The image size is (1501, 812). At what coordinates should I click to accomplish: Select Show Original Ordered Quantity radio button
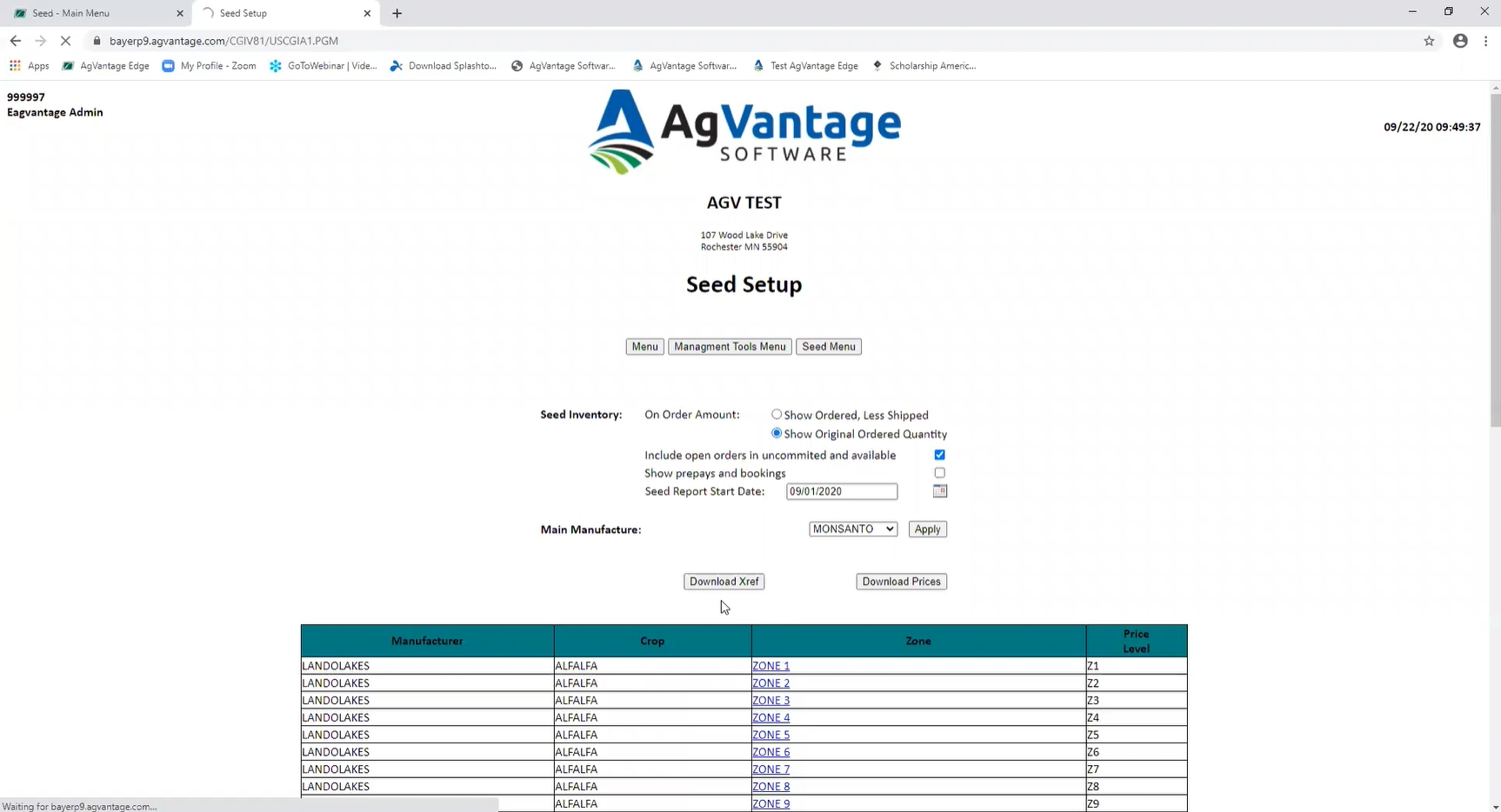point(777,433)
